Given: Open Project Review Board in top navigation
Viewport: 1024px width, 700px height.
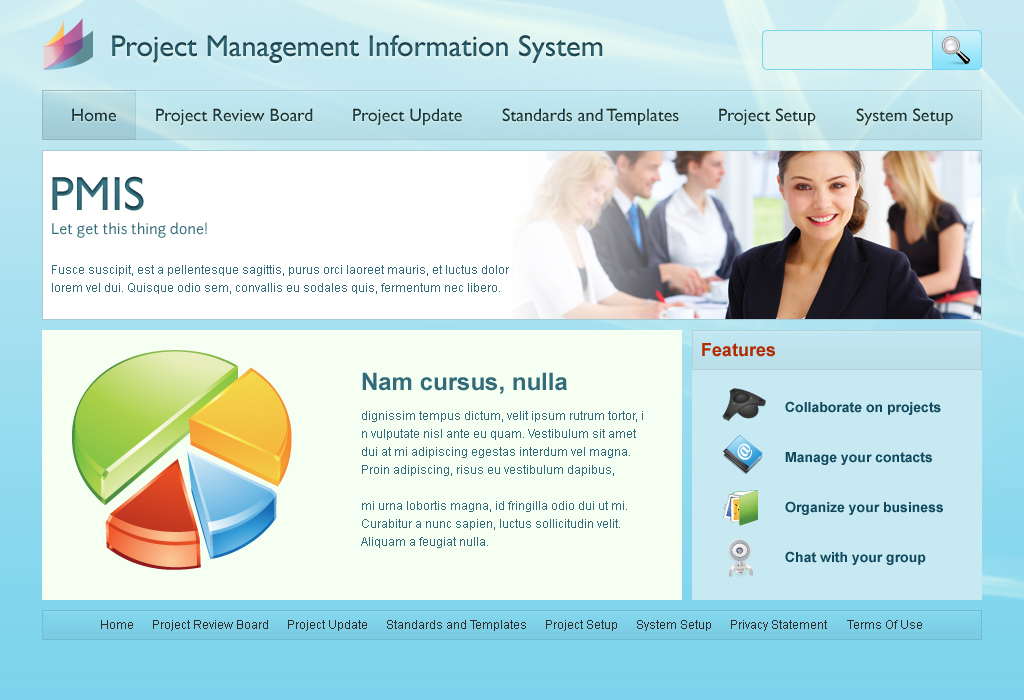Looking at the screenshot, I should pos(234,115).
